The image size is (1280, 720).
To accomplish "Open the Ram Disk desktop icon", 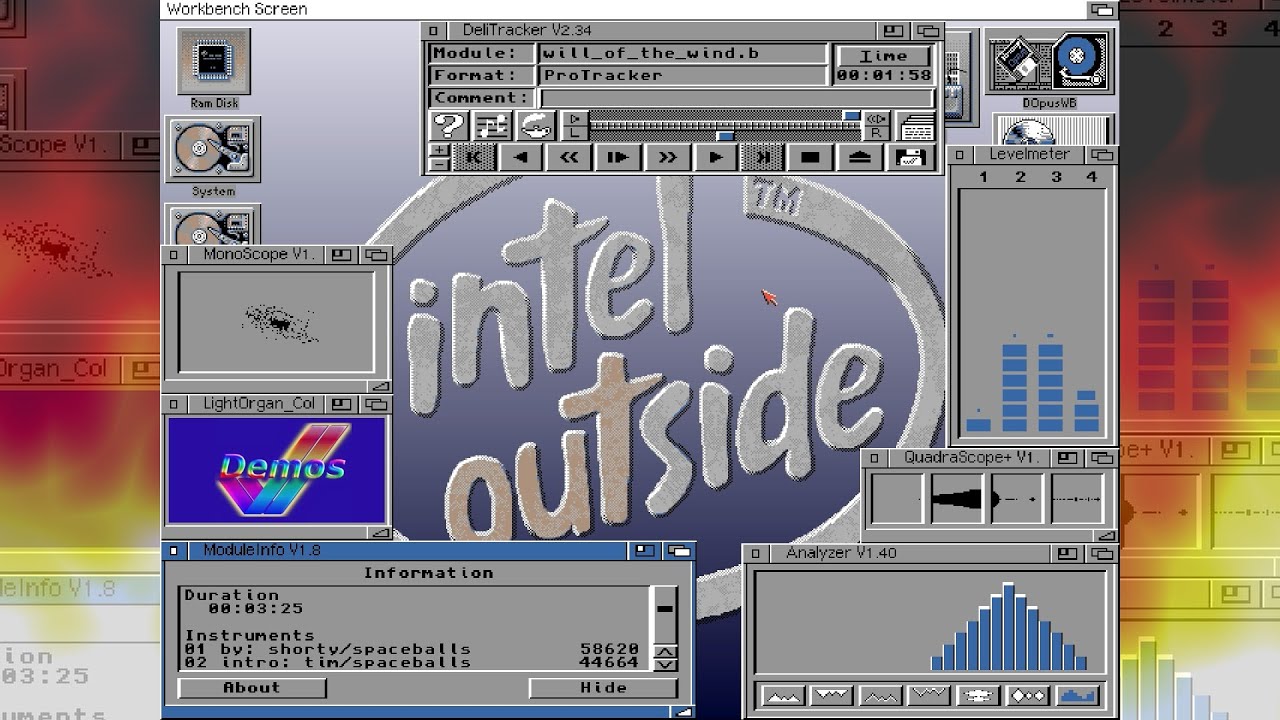I will click(x=214, y=68).
